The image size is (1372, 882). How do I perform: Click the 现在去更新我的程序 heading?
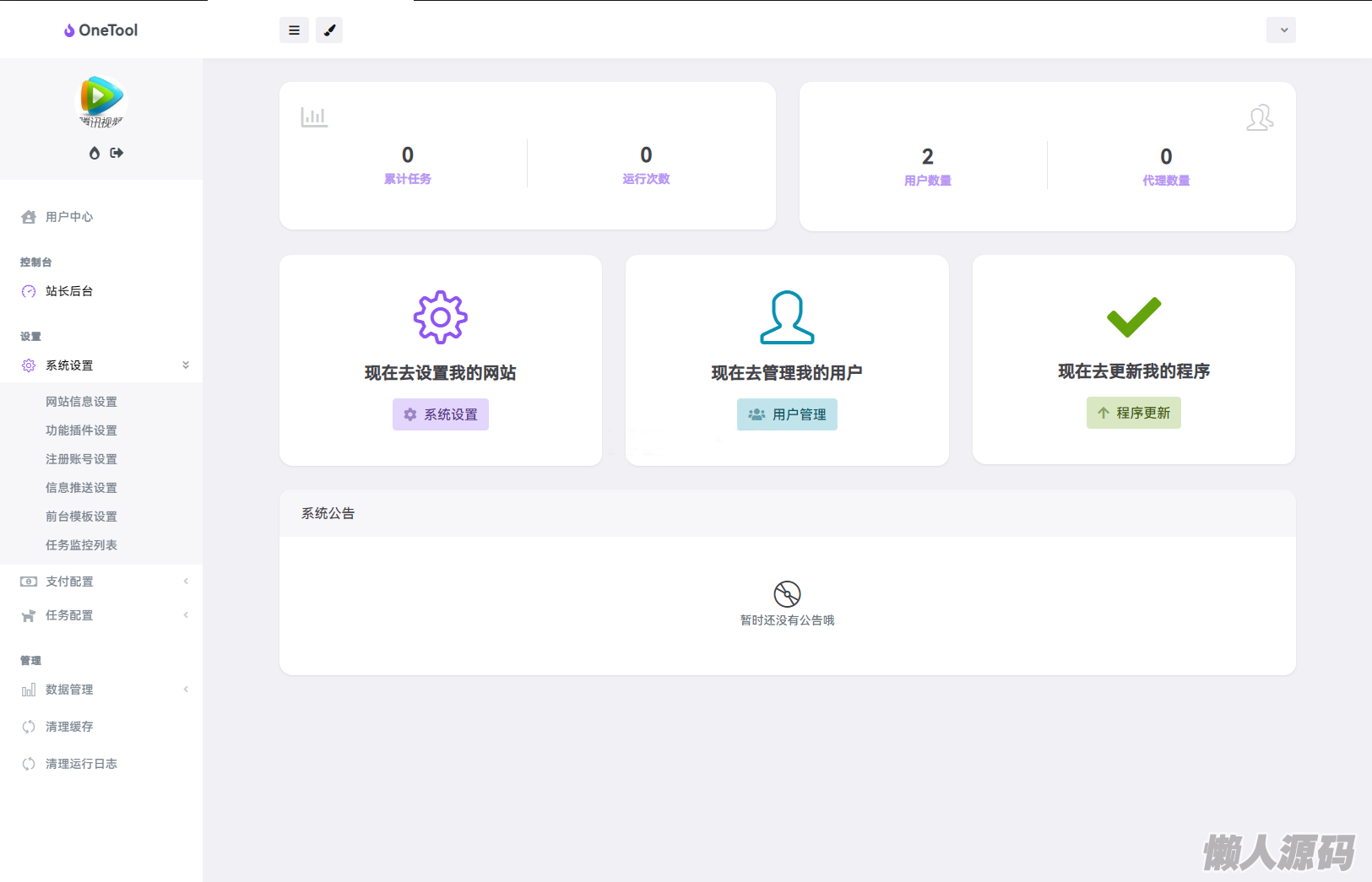[x=1134, y=371]
